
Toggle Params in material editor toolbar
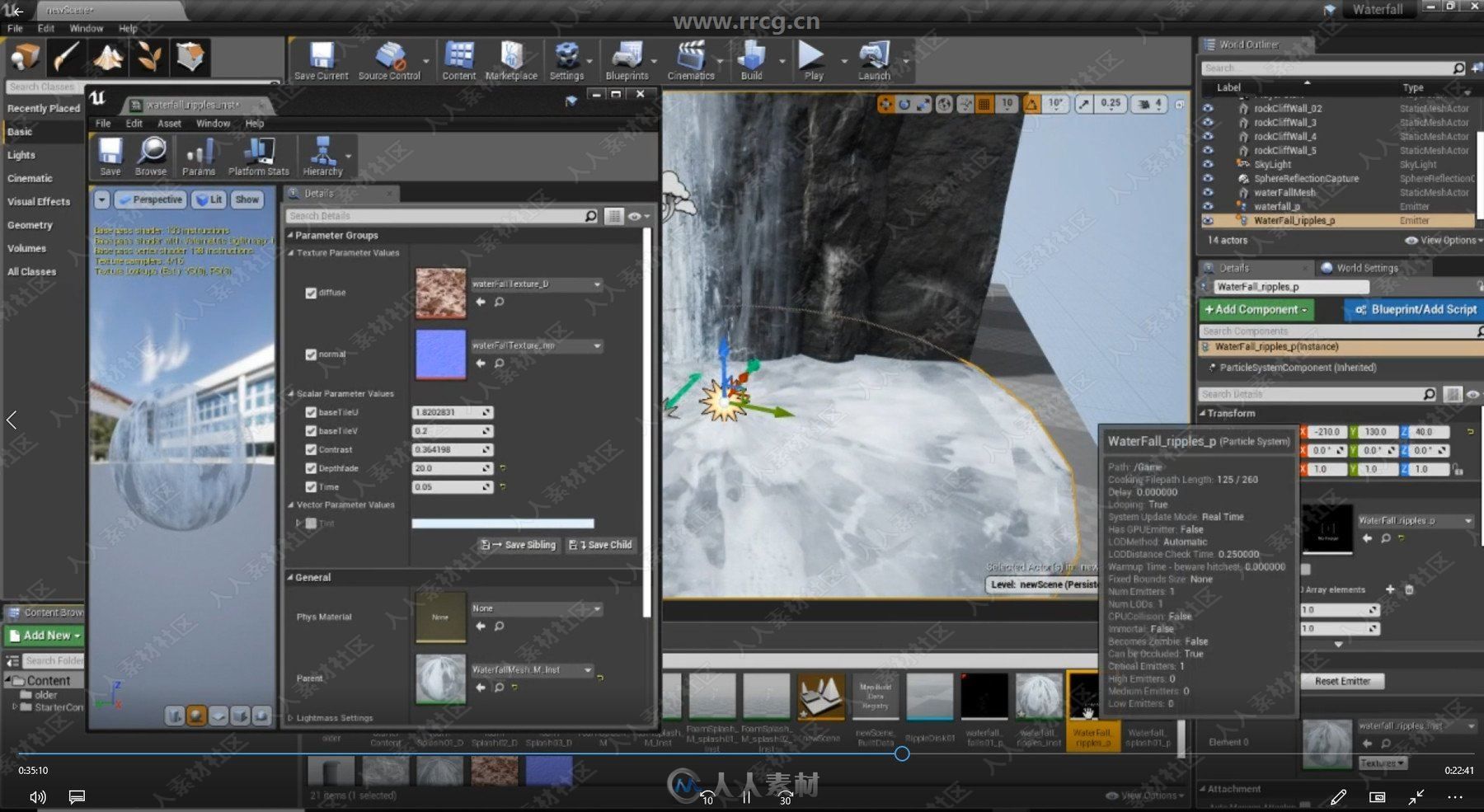[x=199, y=157]
